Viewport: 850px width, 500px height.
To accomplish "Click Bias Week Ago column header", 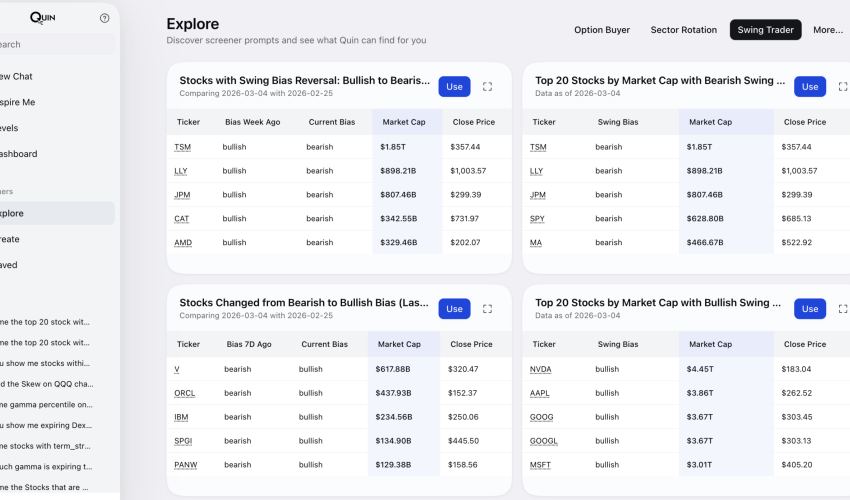I will [x=253, y=122].
